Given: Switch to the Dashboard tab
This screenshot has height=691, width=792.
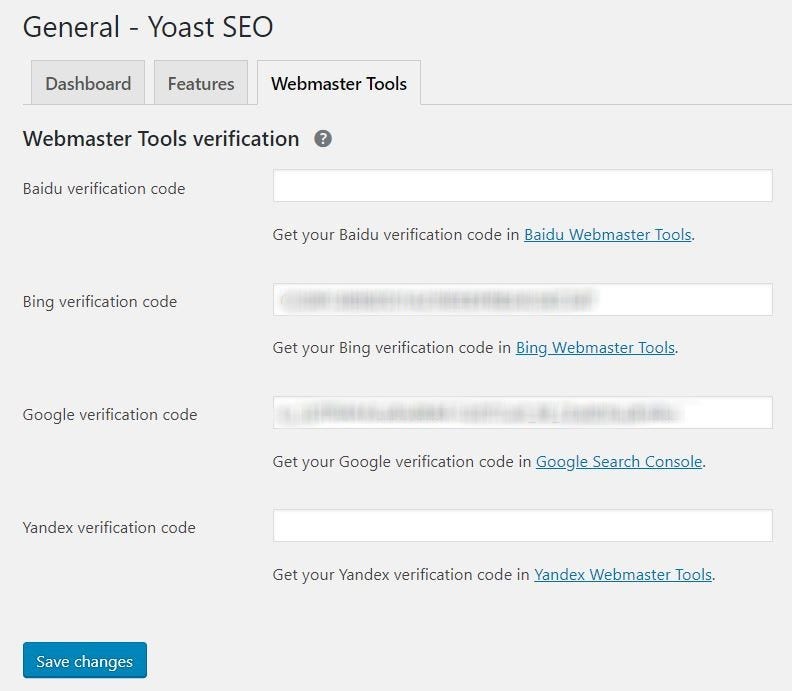Looking at the screenshot, I should click(88, 84).
